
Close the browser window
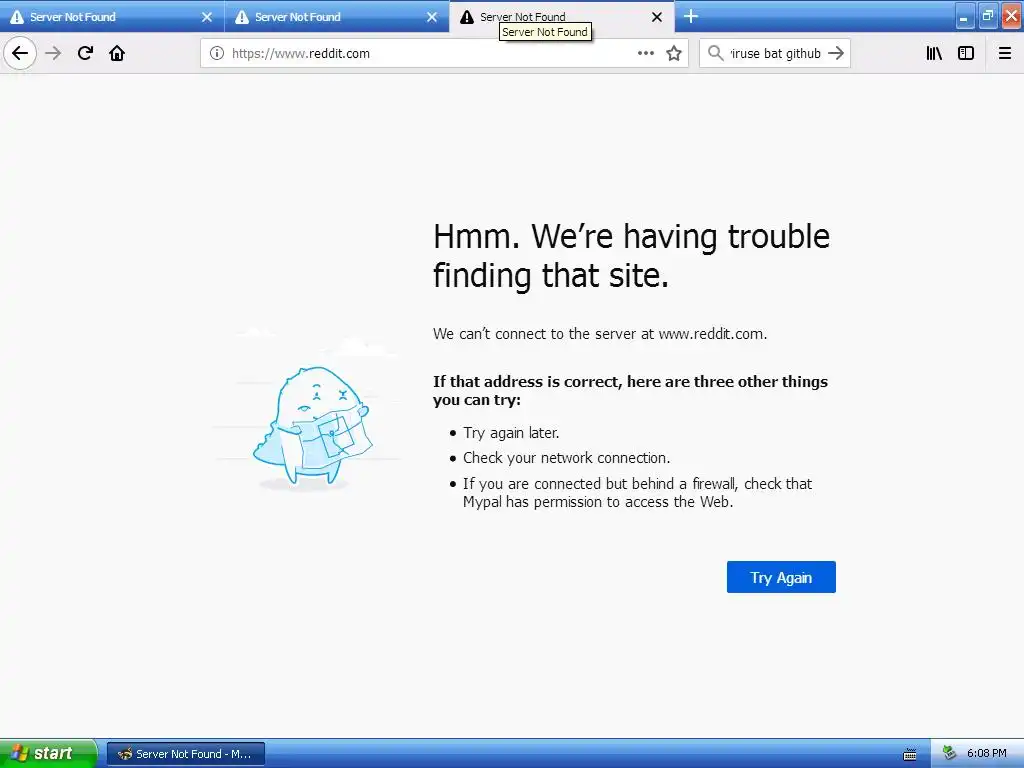pyautogui.click(x=1012, y=16)
